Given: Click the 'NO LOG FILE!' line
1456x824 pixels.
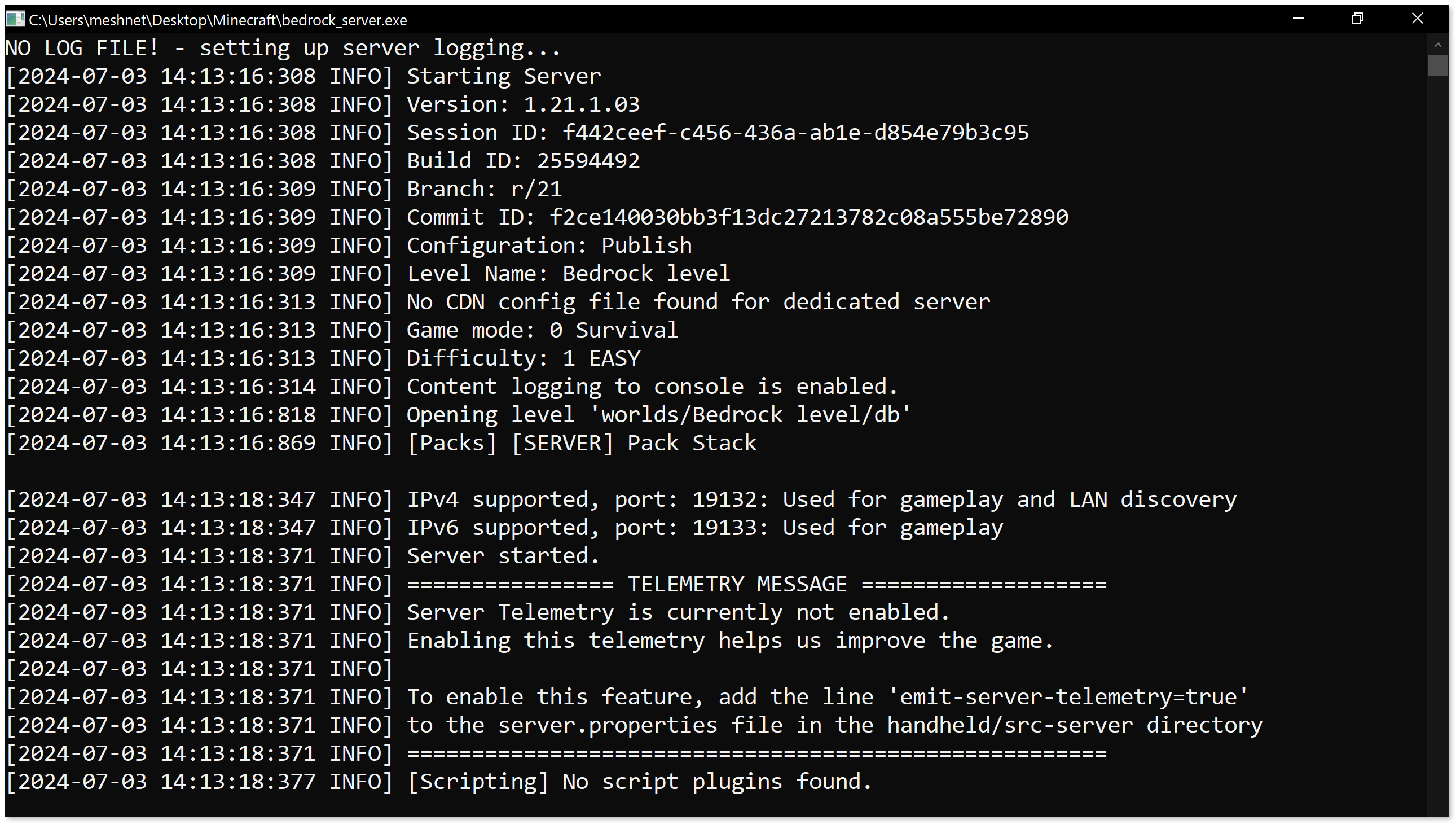Looking at the screenshot, I should 283,48.
